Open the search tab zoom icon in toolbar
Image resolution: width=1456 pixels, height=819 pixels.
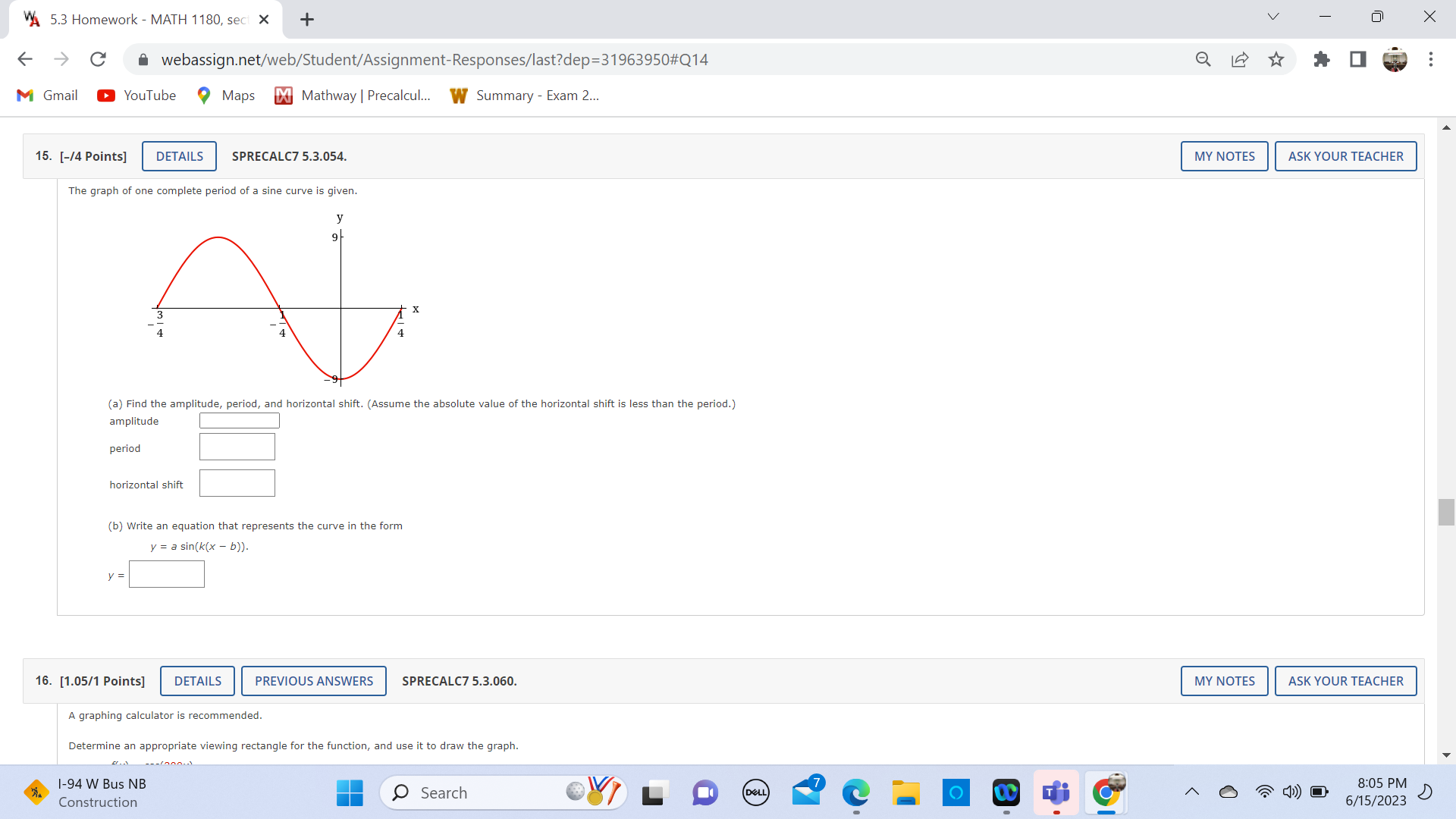coord(1203,59)
